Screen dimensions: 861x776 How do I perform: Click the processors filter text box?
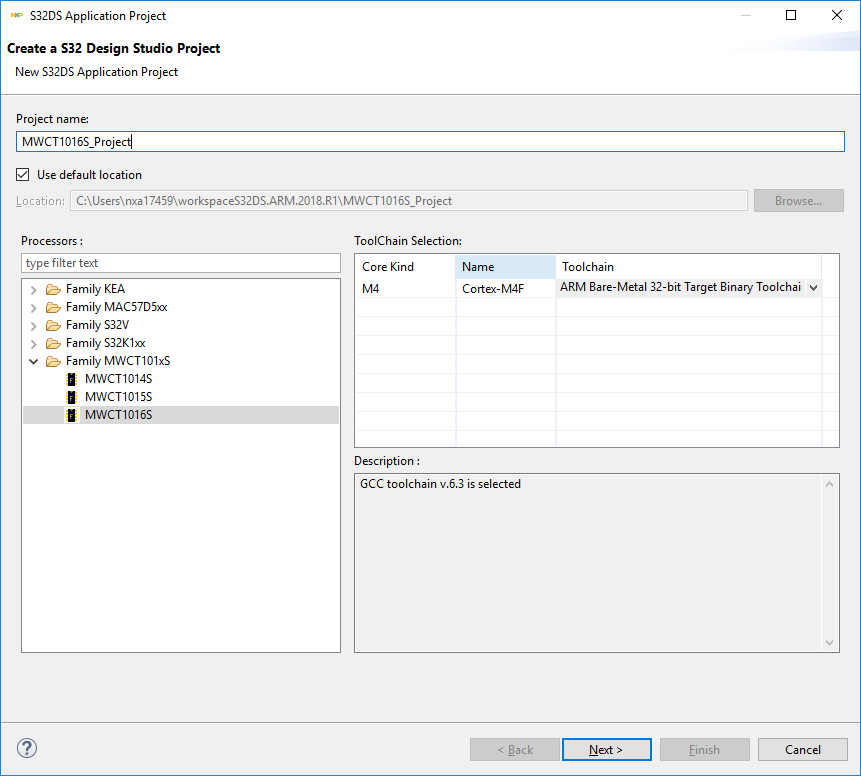(181, 263)
